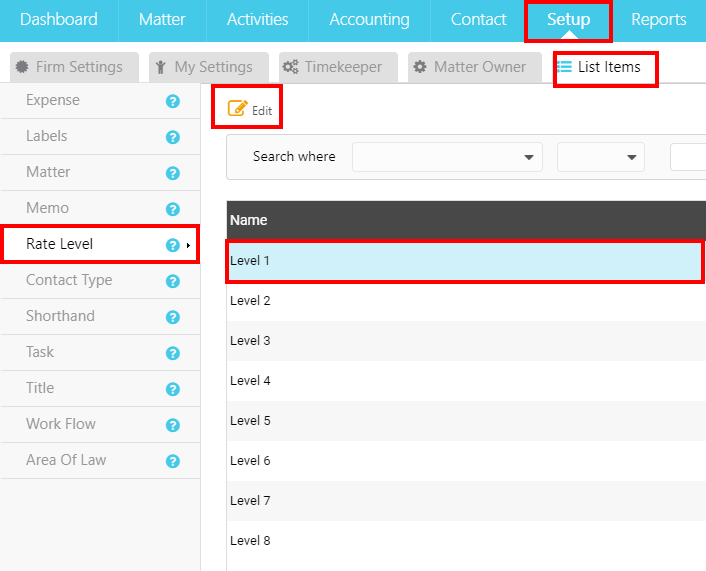Select Memo in the sidebar list
Screen dimensions: 706x571
click(x=100, y=208)
